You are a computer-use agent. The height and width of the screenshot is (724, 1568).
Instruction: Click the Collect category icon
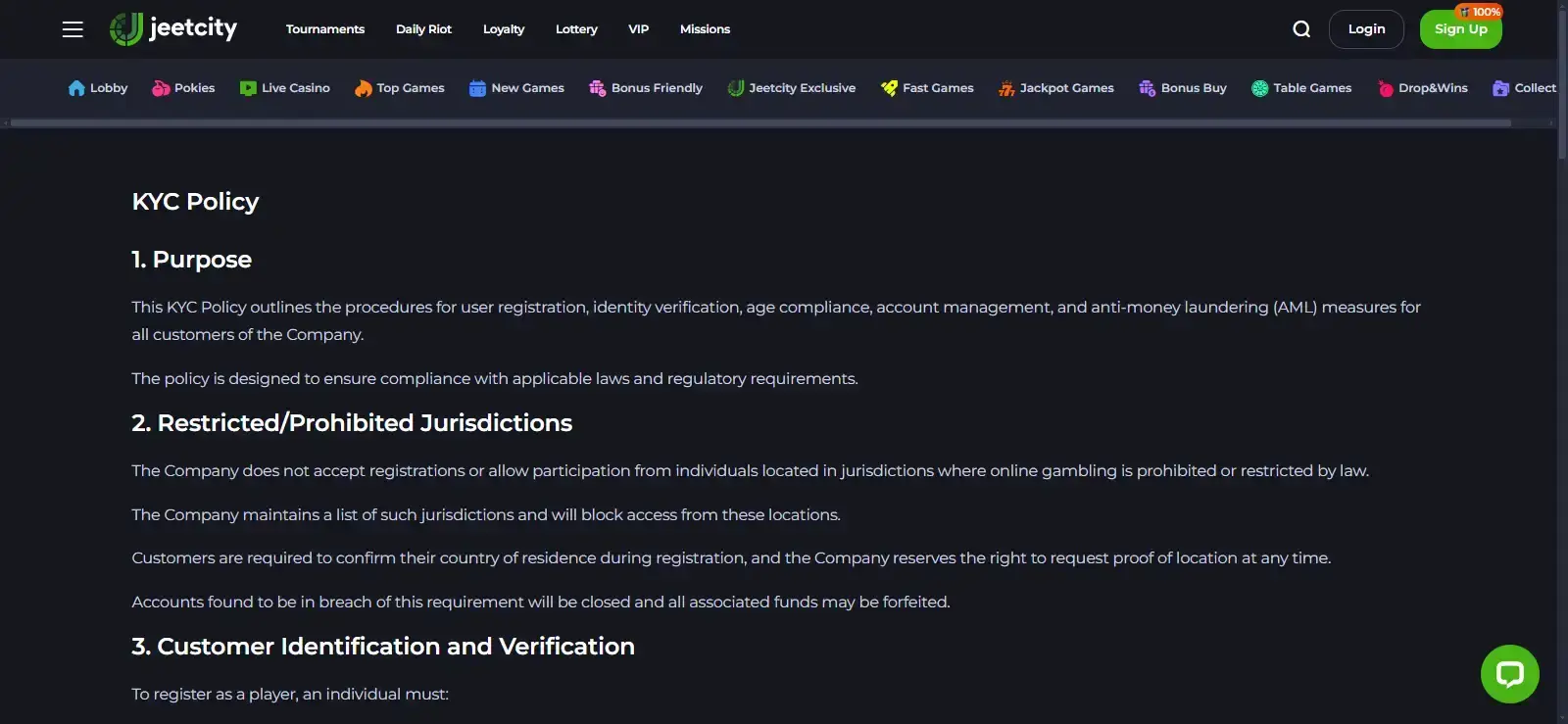tap(1500, 88)
